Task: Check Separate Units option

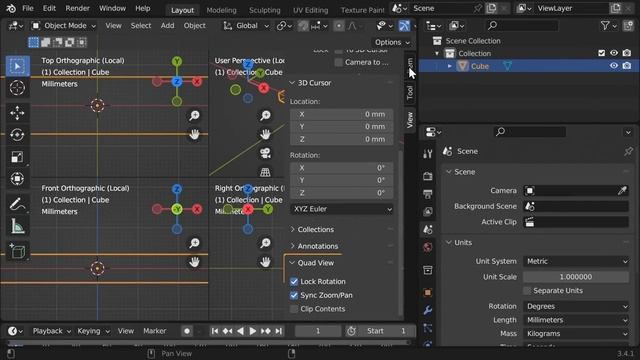Action: click(527, 291)
